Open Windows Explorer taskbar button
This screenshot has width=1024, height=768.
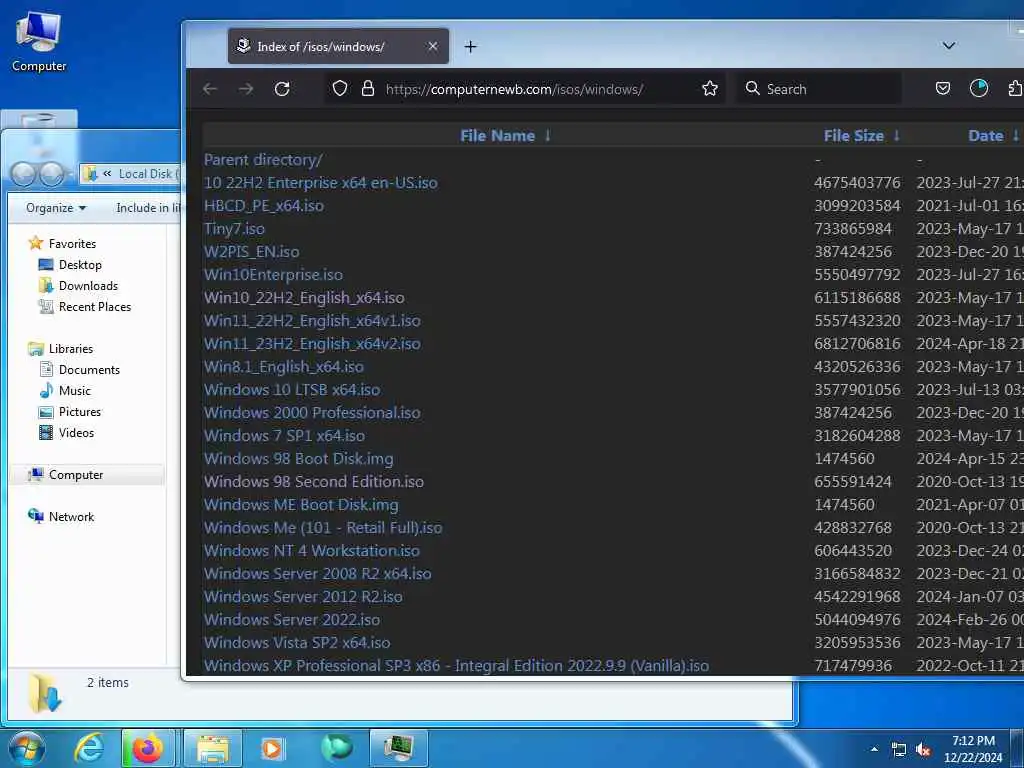point(213,748)
